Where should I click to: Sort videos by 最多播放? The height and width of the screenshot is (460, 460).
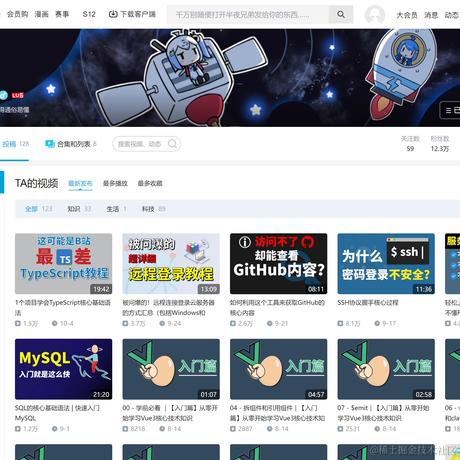[x=115, y=183]
